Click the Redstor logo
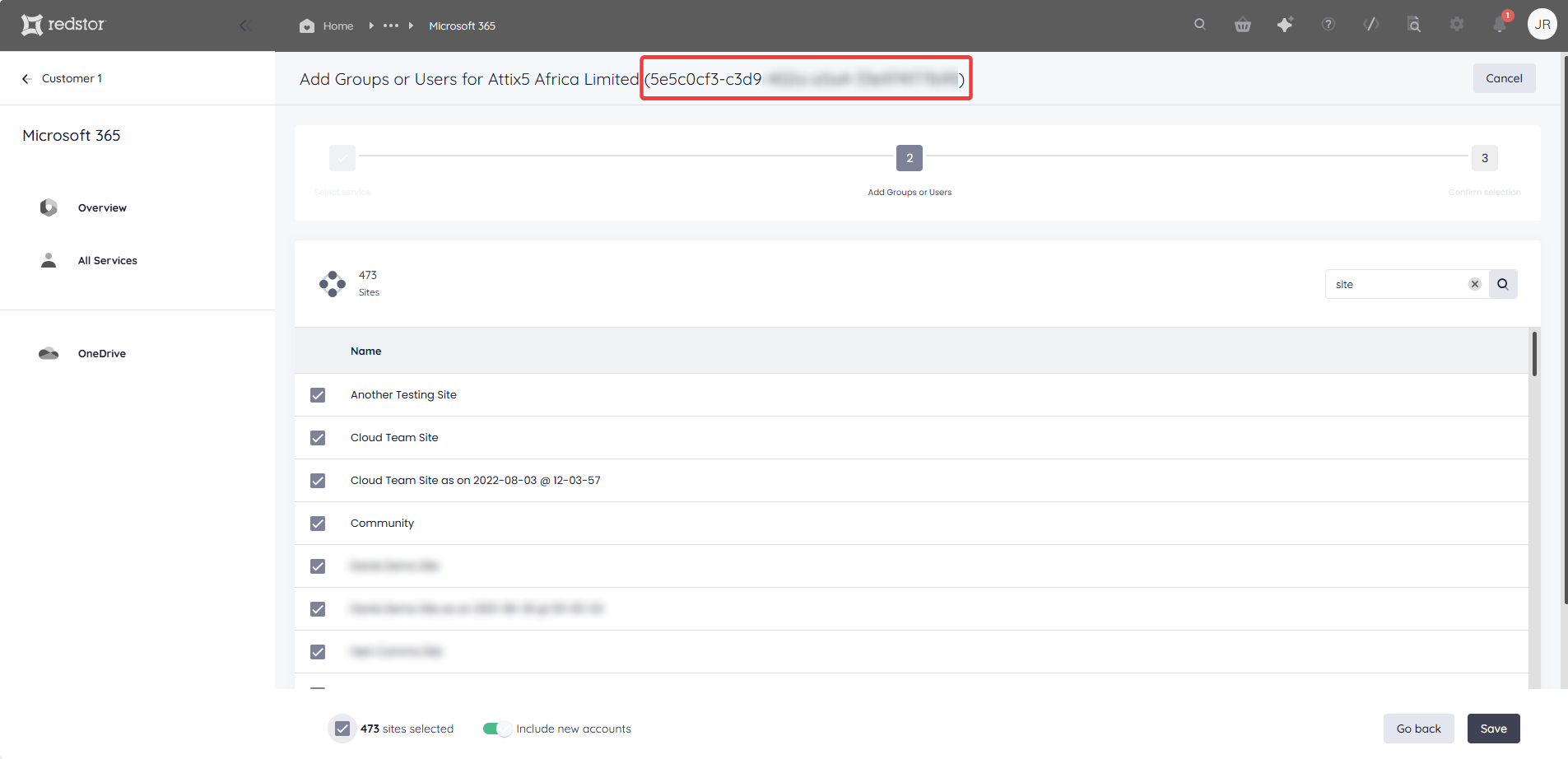 tap(63, 25)
